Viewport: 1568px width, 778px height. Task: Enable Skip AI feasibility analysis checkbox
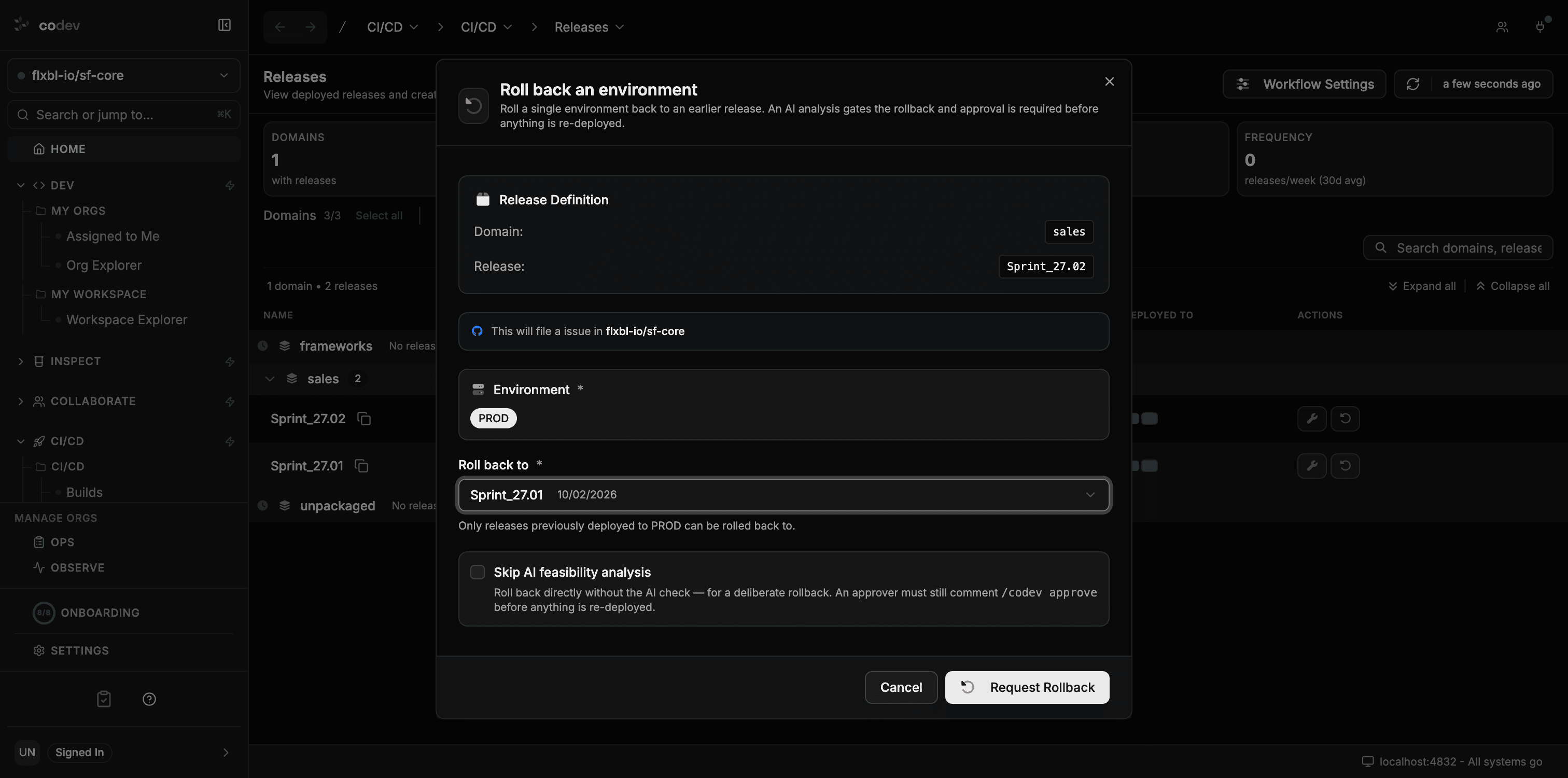click(478, 572)
